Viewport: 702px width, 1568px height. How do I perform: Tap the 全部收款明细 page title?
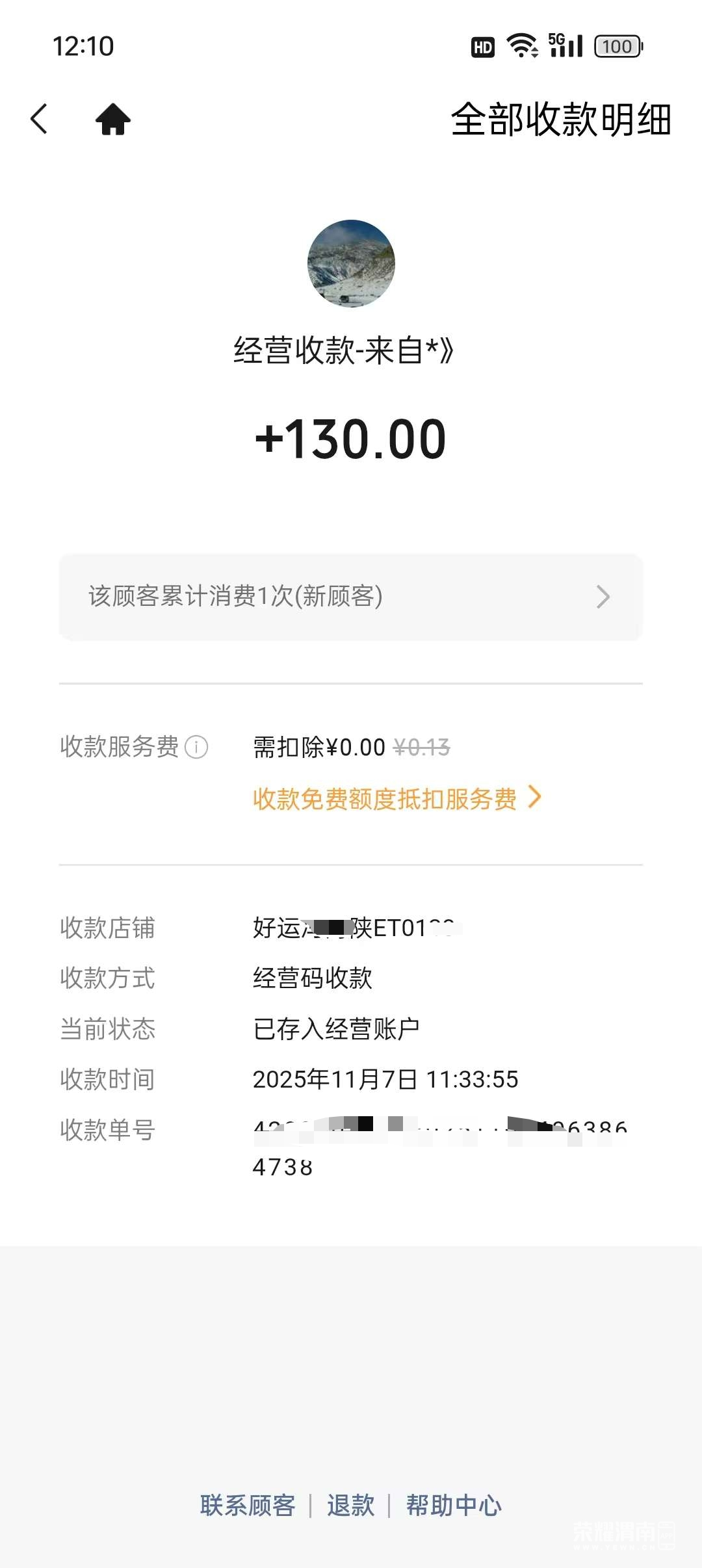click(561, 120)
